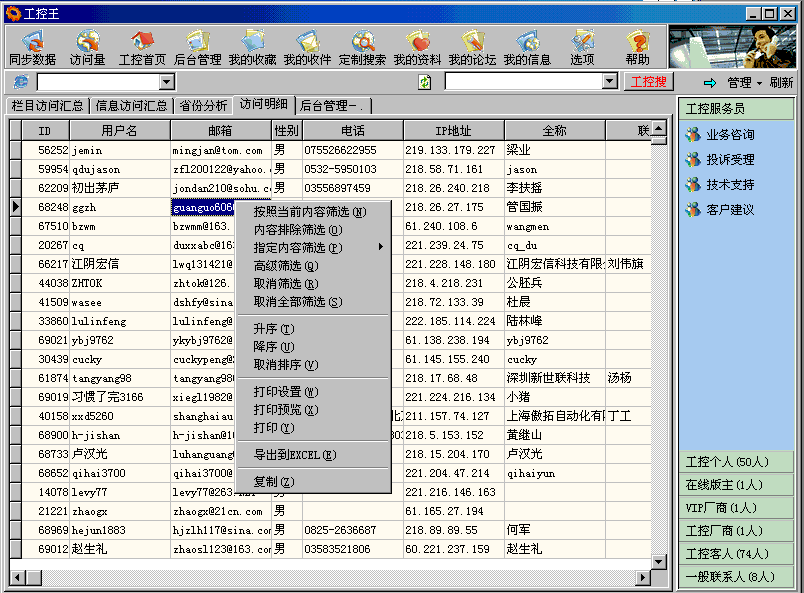
Task: Open the 管理 dropdown menu
Action: (x=744, y=82)
